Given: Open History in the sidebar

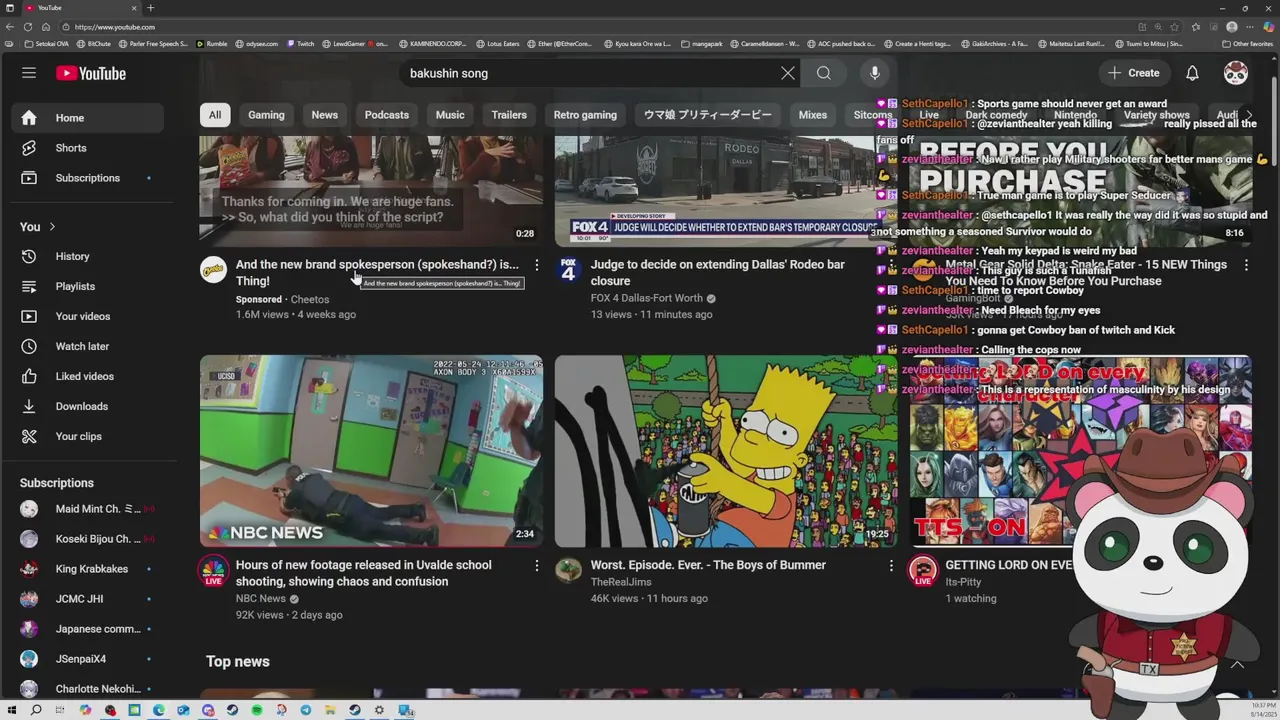Looking at the screenshot, I should 88,257.
